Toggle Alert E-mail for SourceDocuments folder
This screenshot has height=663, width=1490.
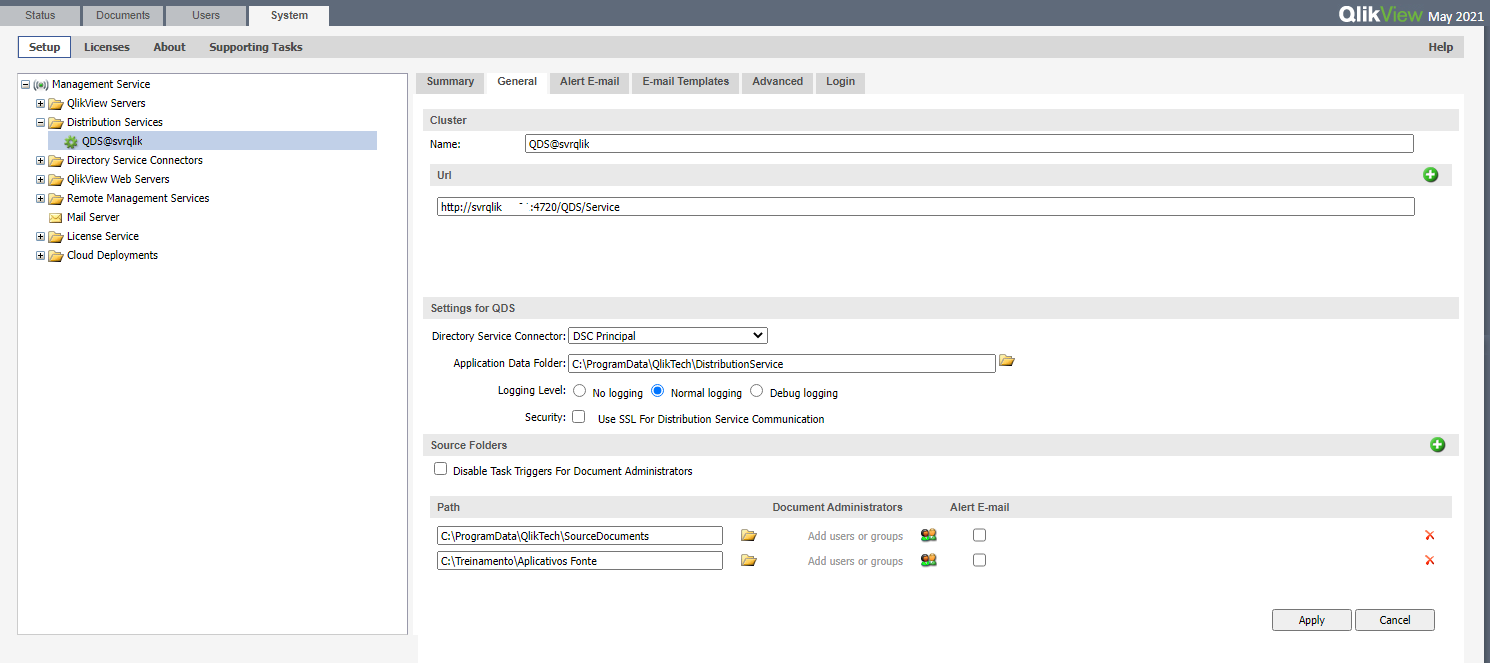979,535
